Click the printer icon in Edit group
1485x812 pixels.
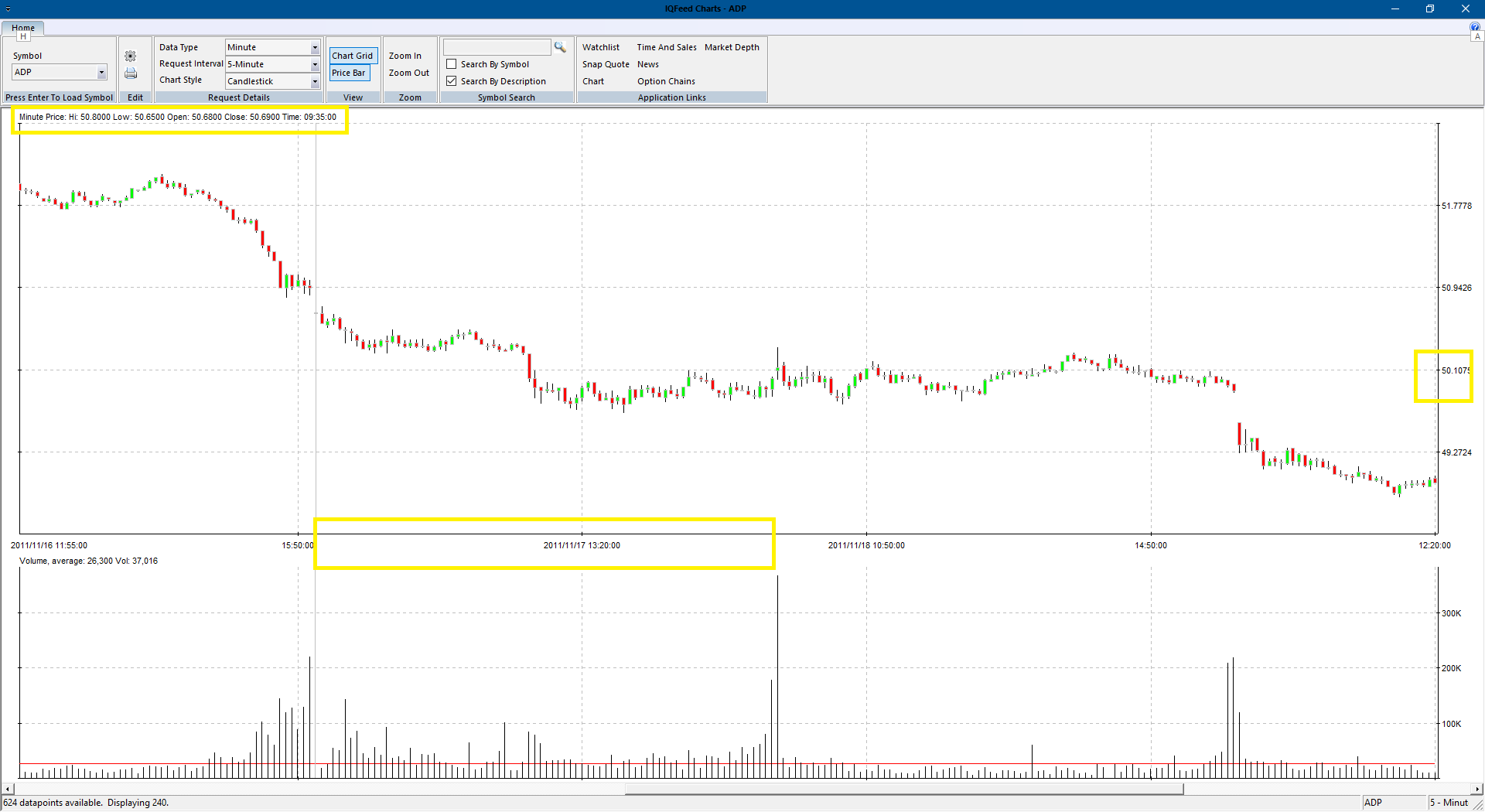[x=131, y=73]
